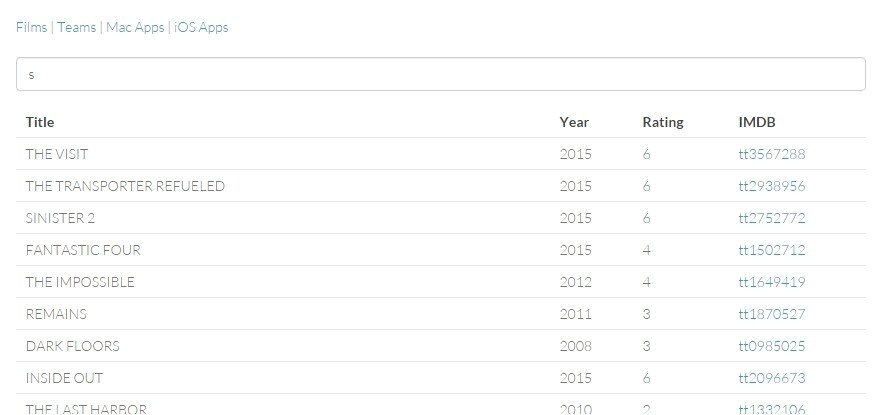Sort films by the Year column
This screenshot has width=887, height=415.
coord(574,122)
